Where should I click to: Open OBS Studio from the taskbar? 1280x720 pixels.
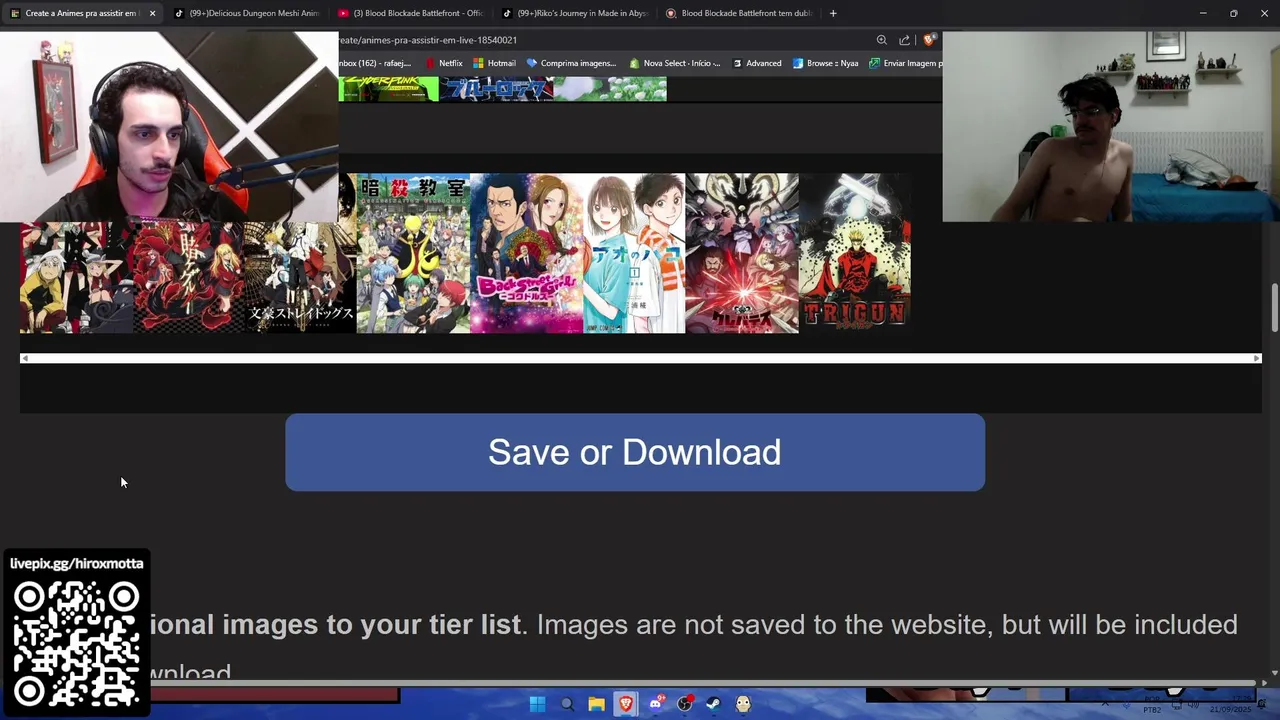tap(684, 704)
